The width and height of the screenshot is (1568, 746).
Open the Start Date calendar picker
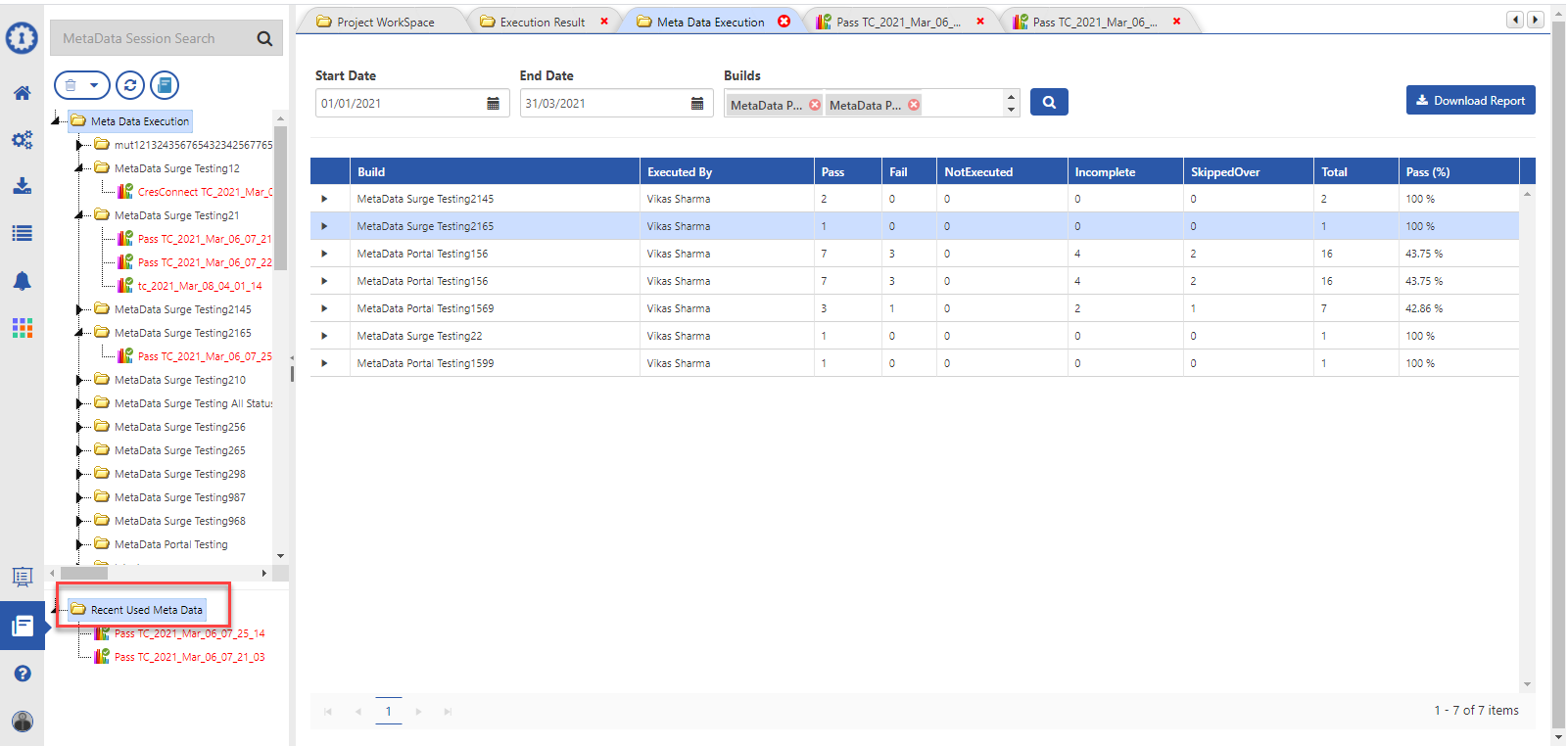(x=493, y=104)
